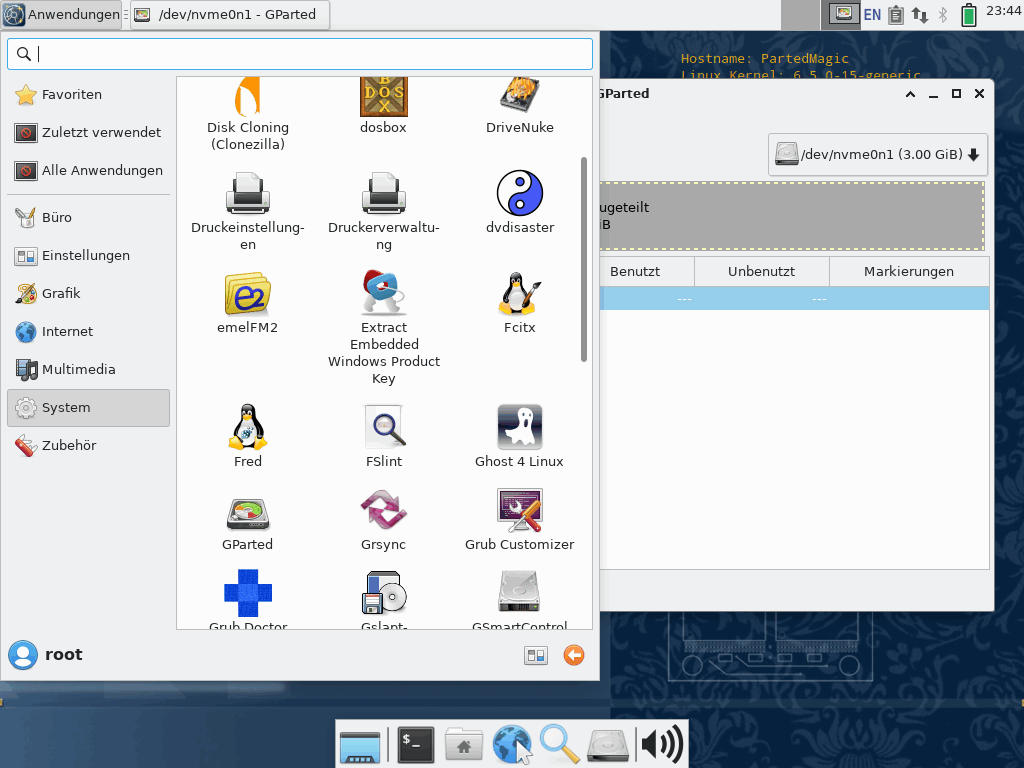1024x768 pixels.
Task: Launch emelFM2 file manager
Action: coord(247,303)
